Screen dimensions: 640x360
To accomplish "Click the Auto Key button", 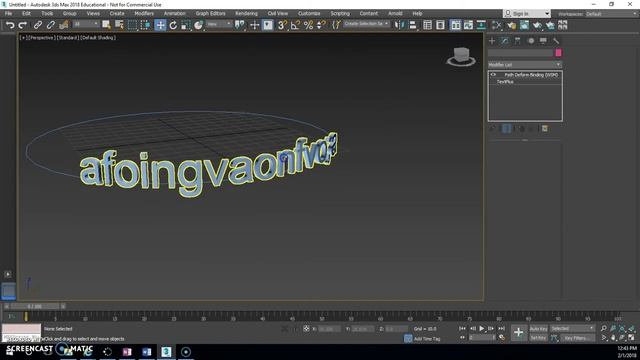I will (x=538, y=329).
